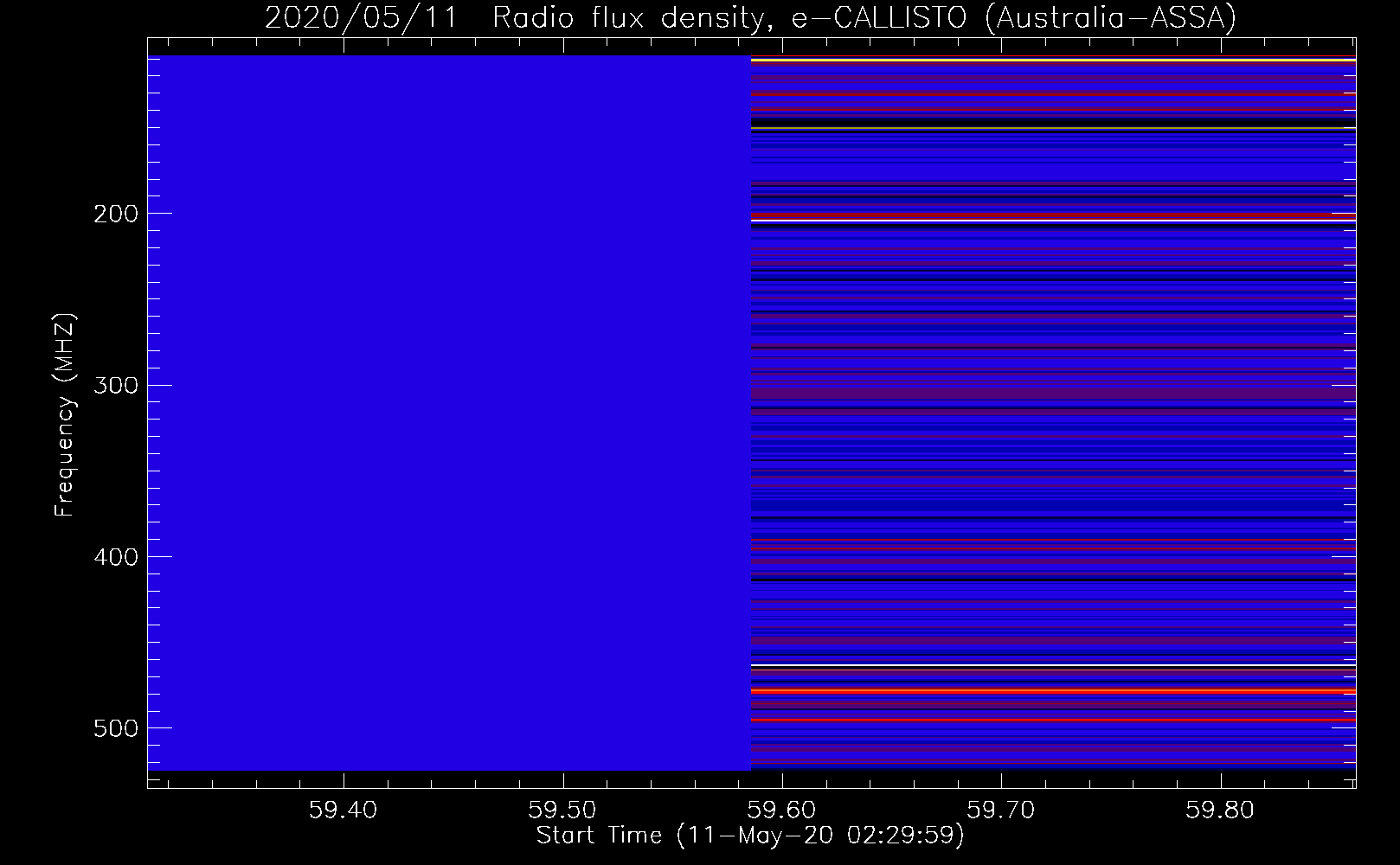The image size is (1400, 865).
Task: Click the 59.80 time tick label
Action: point(1221,811)
